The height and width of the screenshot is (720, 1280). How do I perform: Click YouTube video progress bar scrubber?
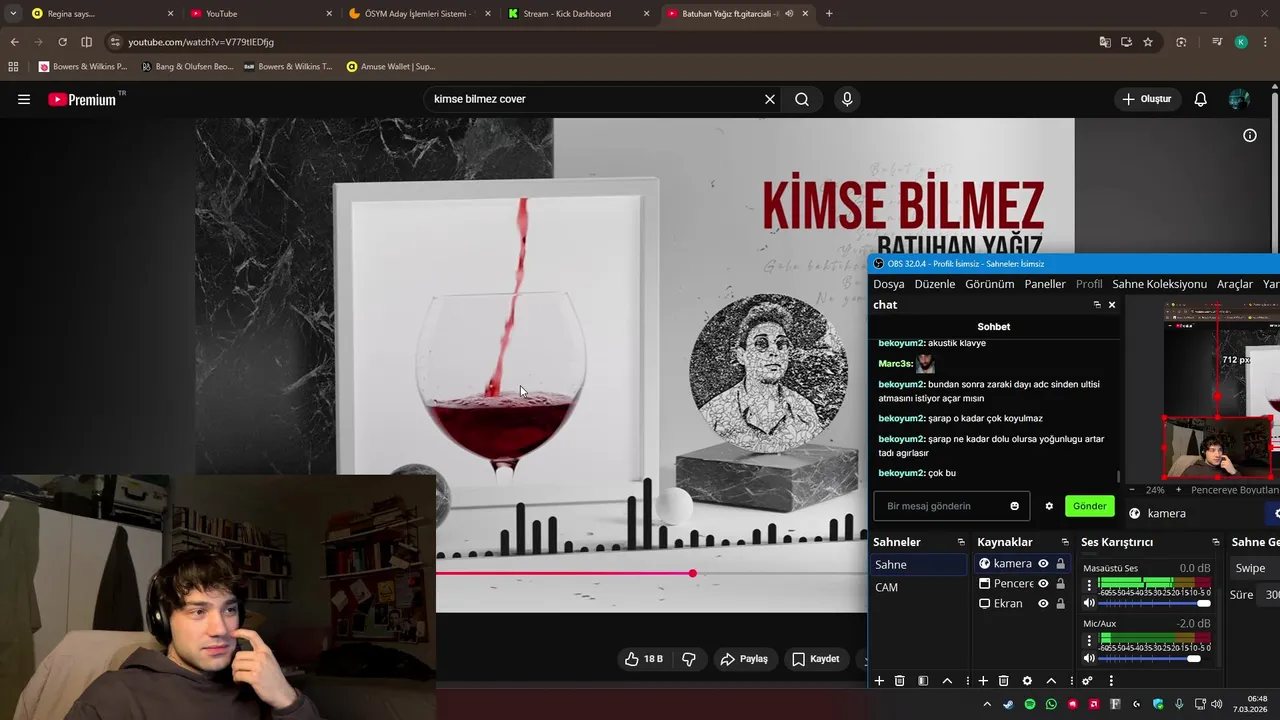(x=693, y=573)
